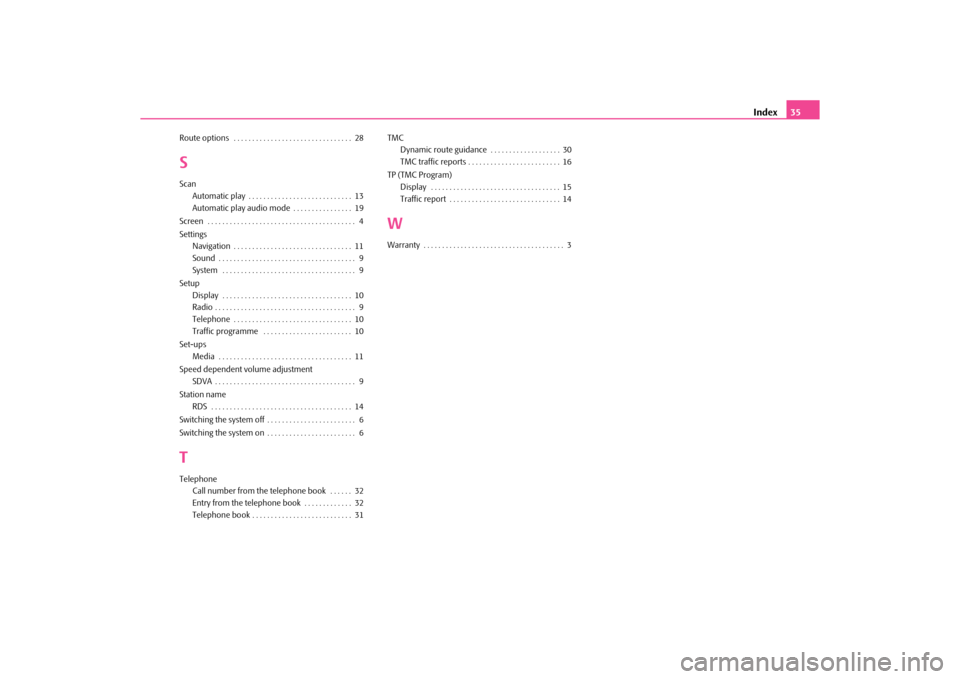Click the Warranty index entry
The image size is (960, 679).
[403, 245]
